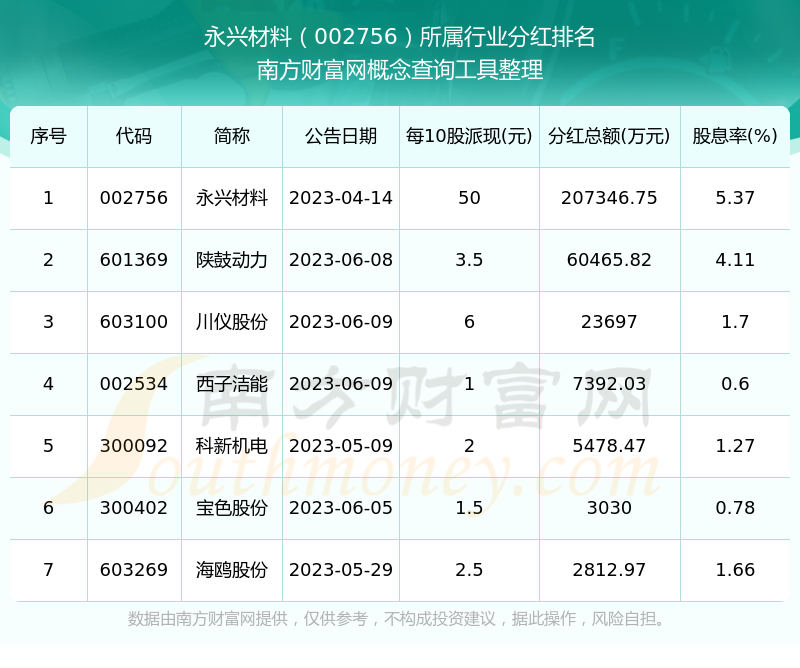Click row number 7
800x668 pixels.
point(48,570)
